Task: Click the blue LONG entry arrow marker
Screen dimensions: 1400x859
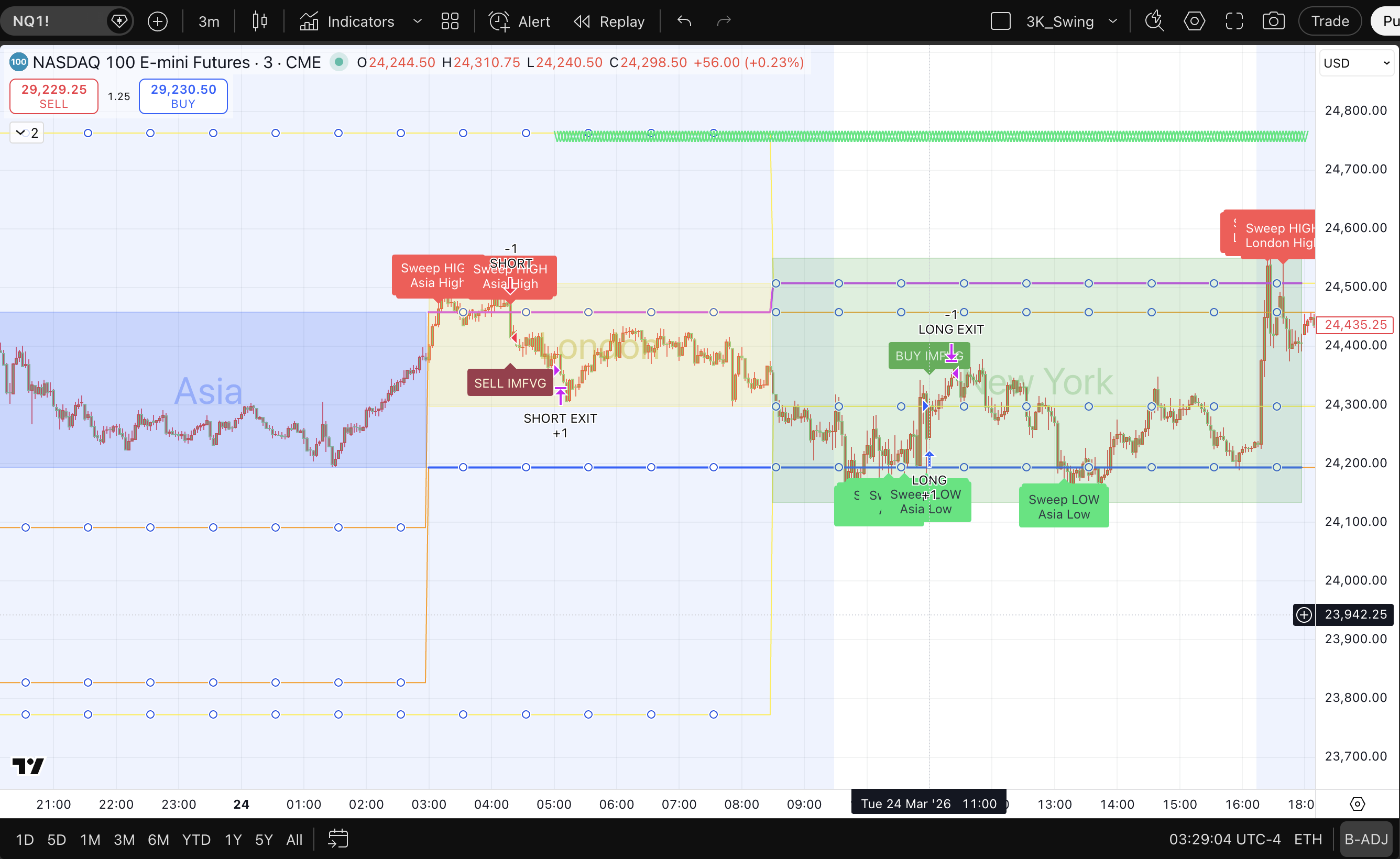Action: click(929, 459)
